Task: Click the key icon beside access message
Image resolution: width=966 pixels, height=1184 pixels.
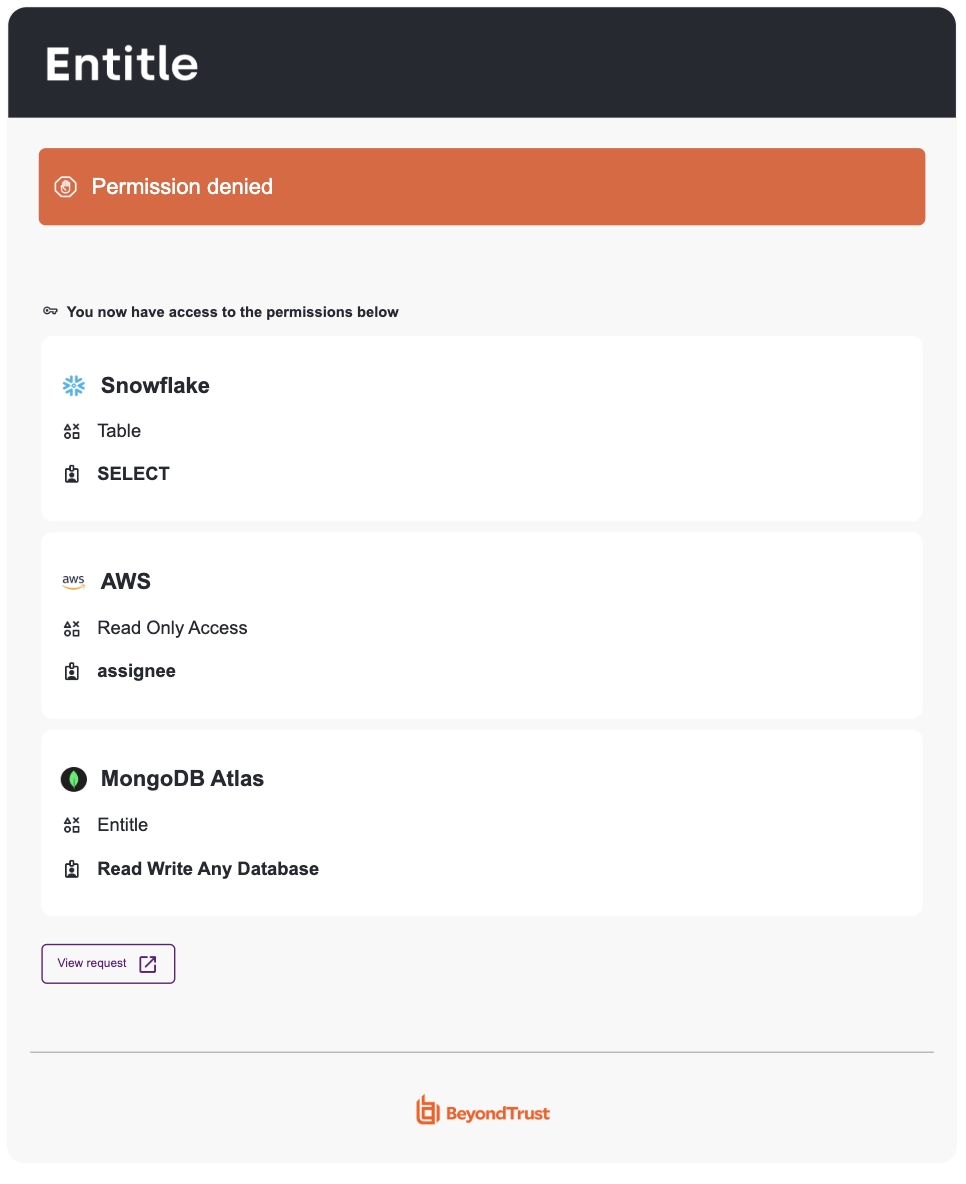Action: (x=51, y=311)
